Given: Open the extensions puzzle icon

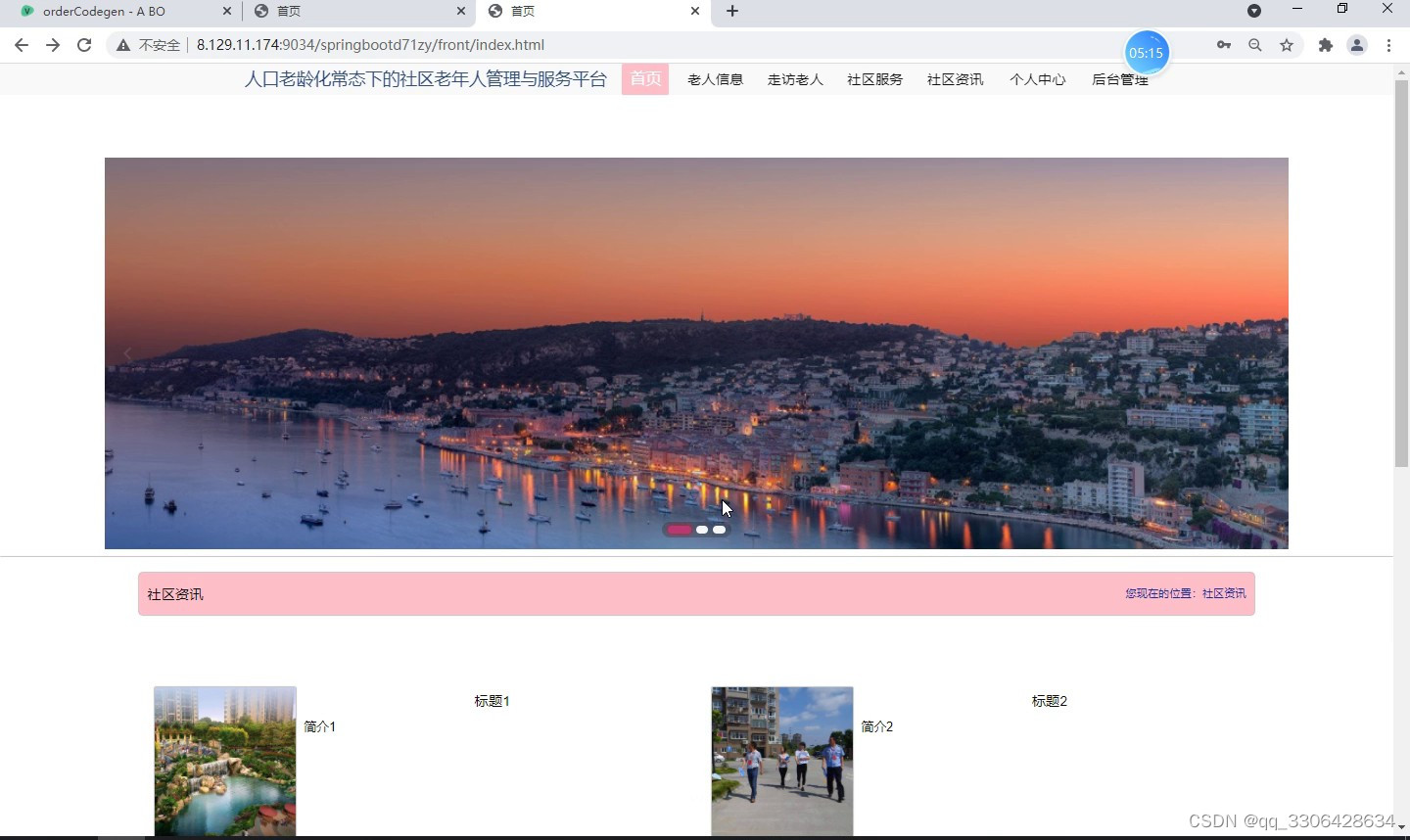Looking at the screenshot, I should (1326, 45).
